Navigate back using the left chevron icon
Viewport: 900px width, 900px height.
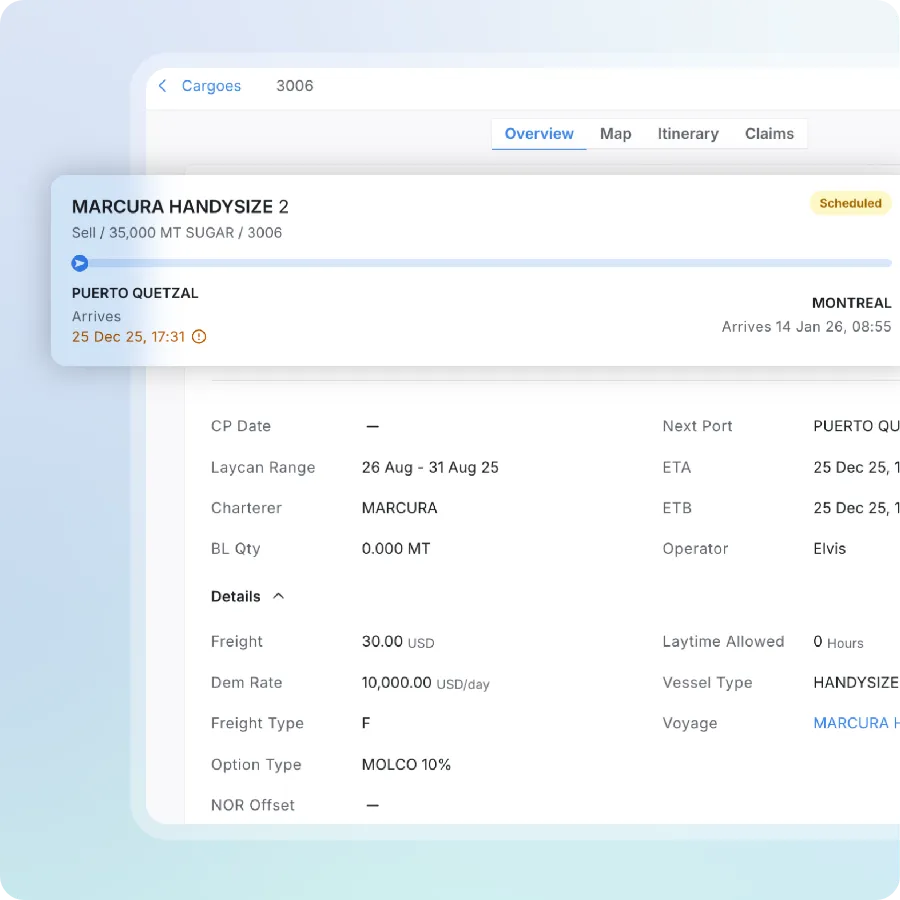(162, 86)
